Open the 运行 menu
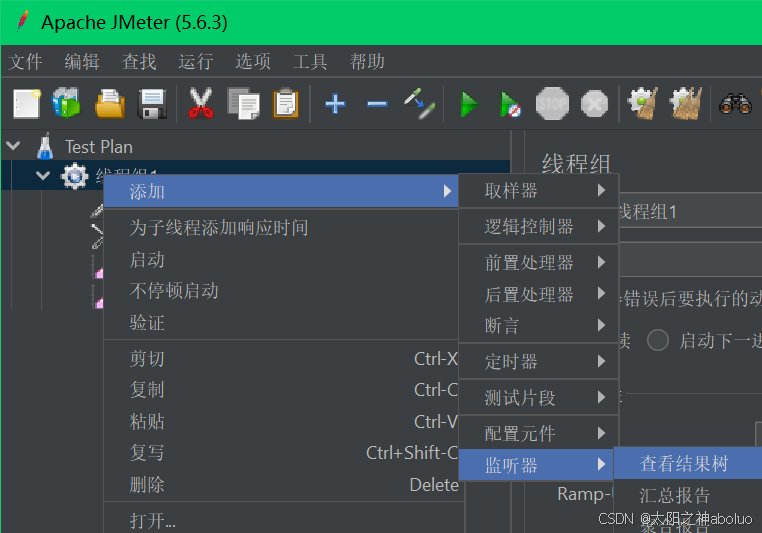 (196, 62)
